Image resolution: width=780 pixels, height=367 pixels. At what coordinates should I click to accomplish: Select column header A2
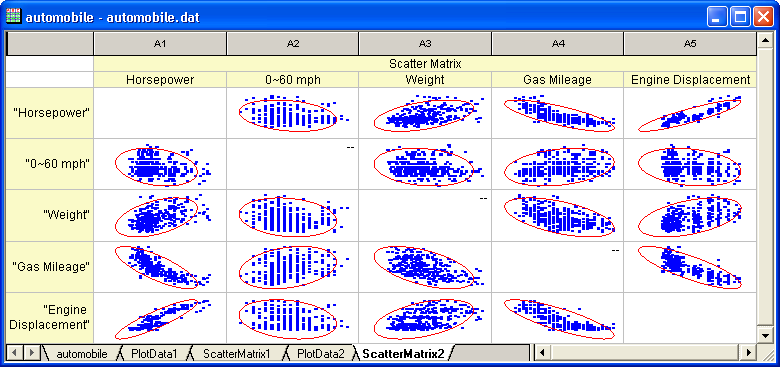click(292, 44)
